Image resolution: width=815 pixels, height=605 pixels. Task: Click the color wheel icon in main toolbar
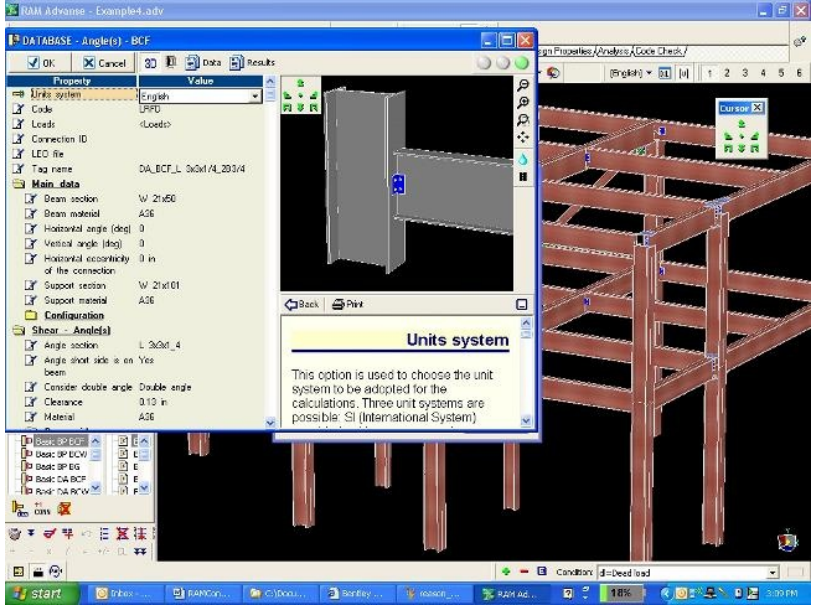coord(553,73)
